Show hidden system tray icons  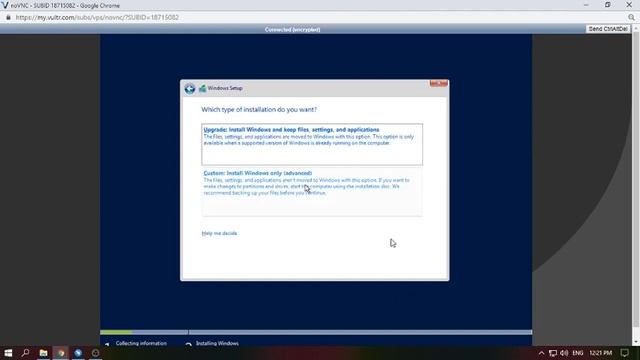(541, 353)
